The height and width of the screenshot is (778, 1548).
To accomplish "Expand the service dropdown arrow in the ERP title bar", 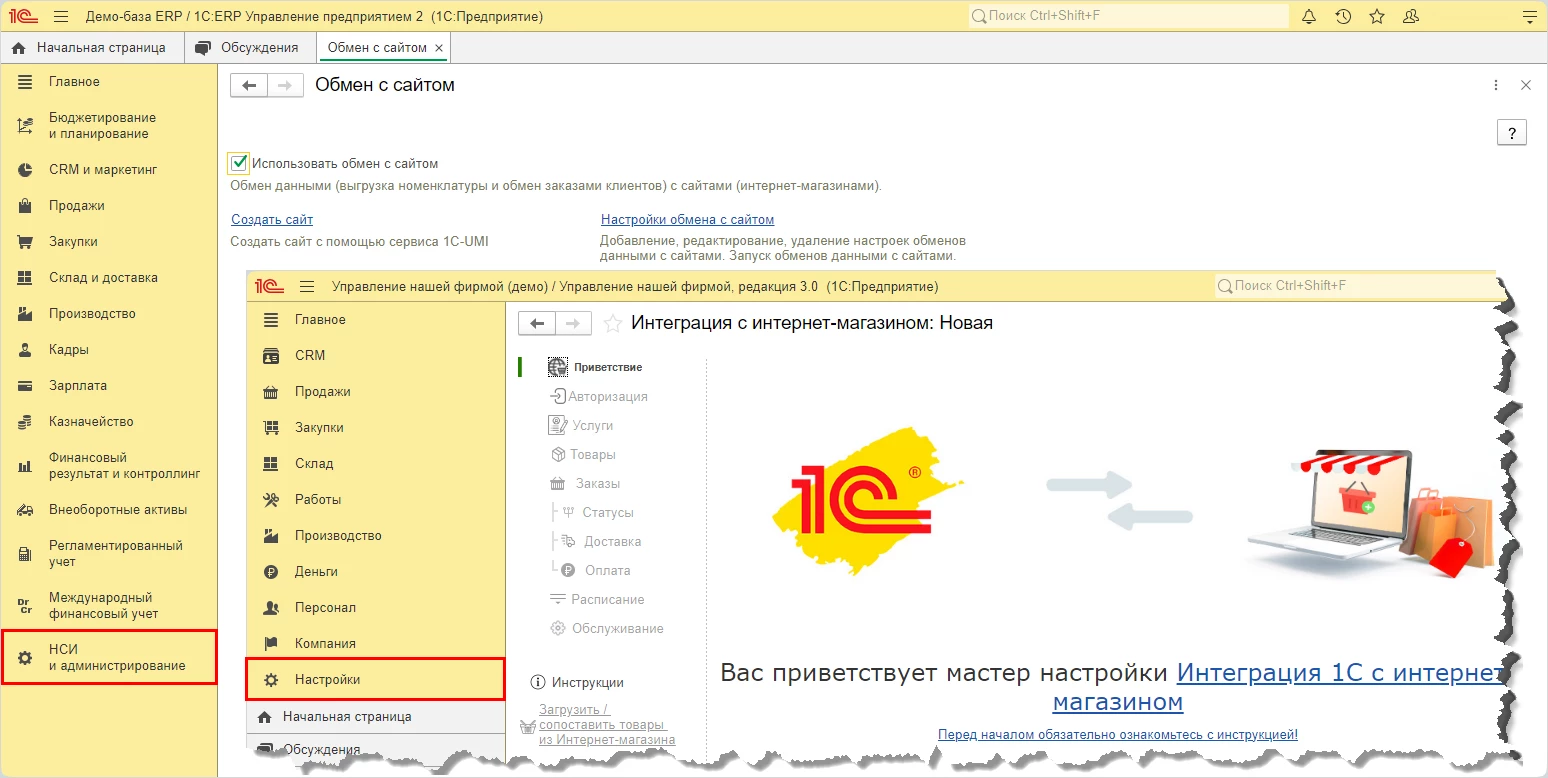I will tap(1529, 17).
